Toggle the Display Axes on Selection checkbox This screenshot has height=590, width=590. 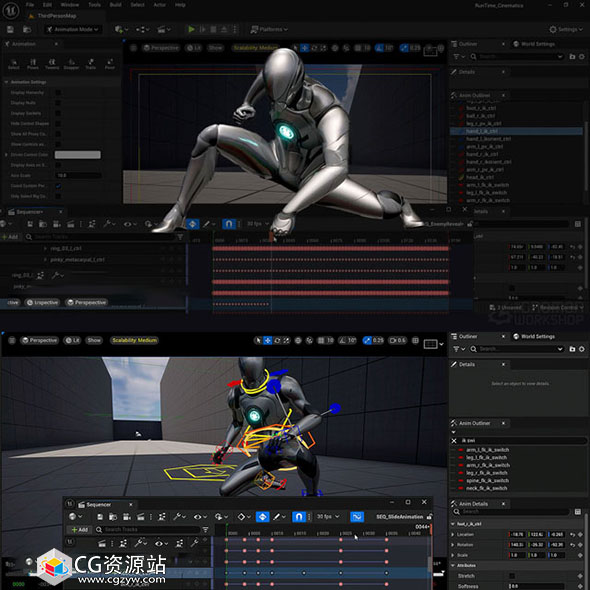point(58,165)
